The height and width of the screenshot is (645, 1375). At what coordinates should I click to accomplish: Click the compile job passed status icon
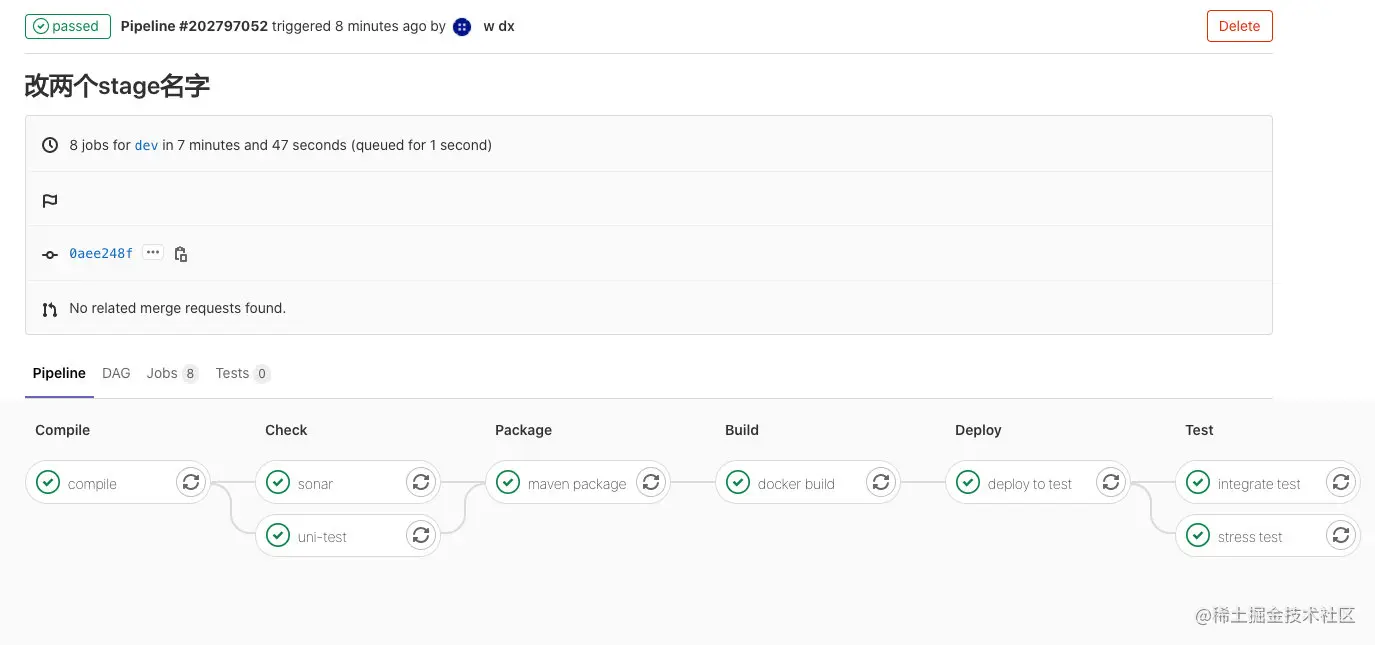click(48, 482)
